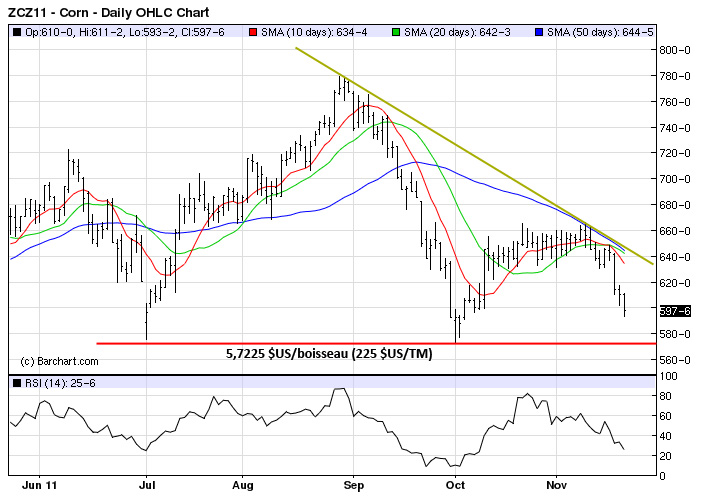The image size is (701, 501).
Task: Click the green SMA 20 days swatch
Action: [x=396, y=32]
